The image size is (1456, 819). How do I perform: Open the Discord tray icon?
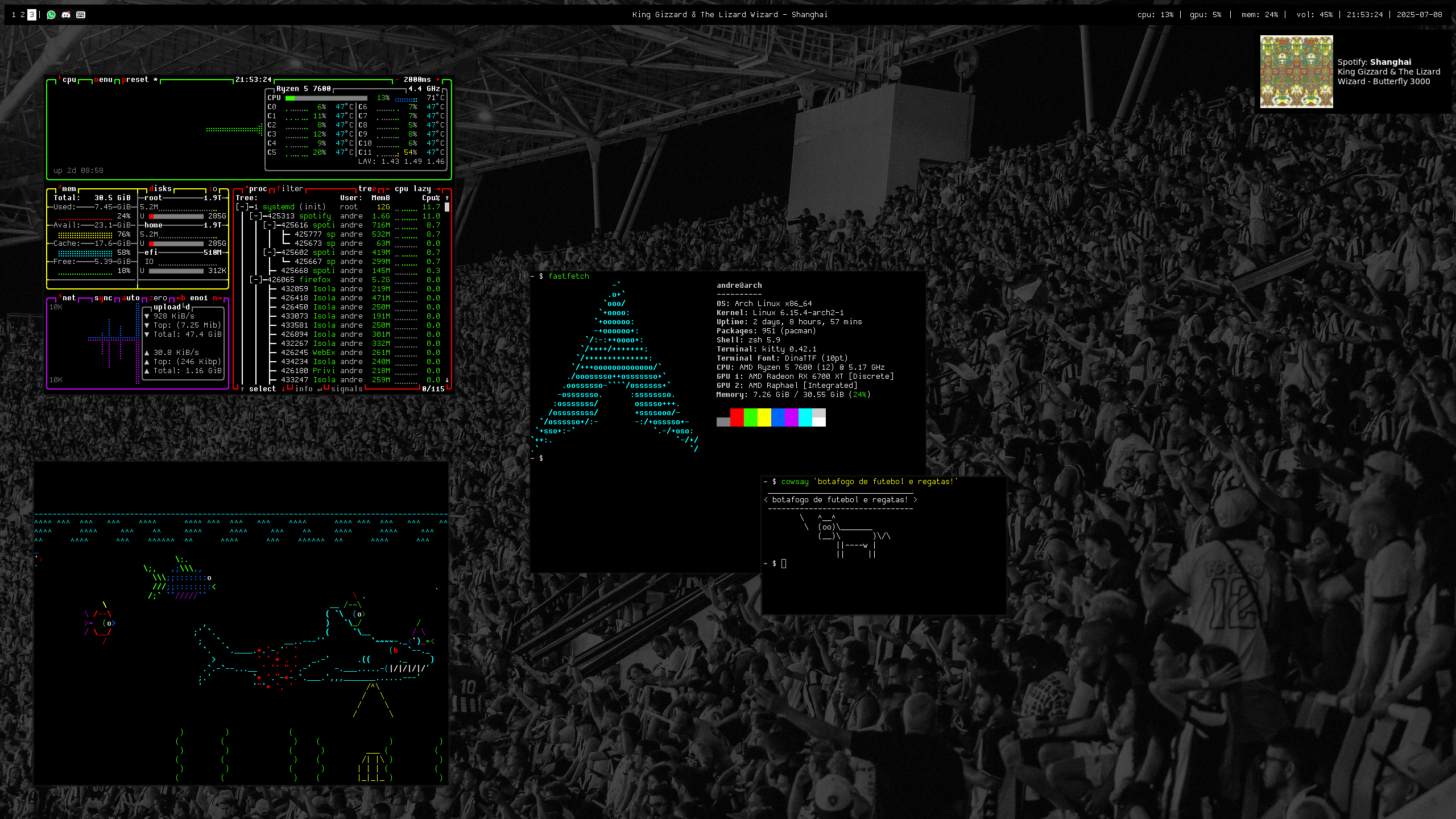point(66,15)
